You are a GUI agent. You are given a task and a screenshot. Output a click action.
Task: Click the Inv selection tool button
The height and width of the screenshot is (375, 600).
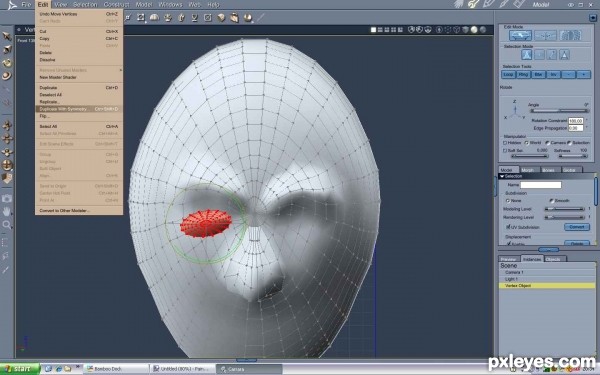(x=553, y=75)
